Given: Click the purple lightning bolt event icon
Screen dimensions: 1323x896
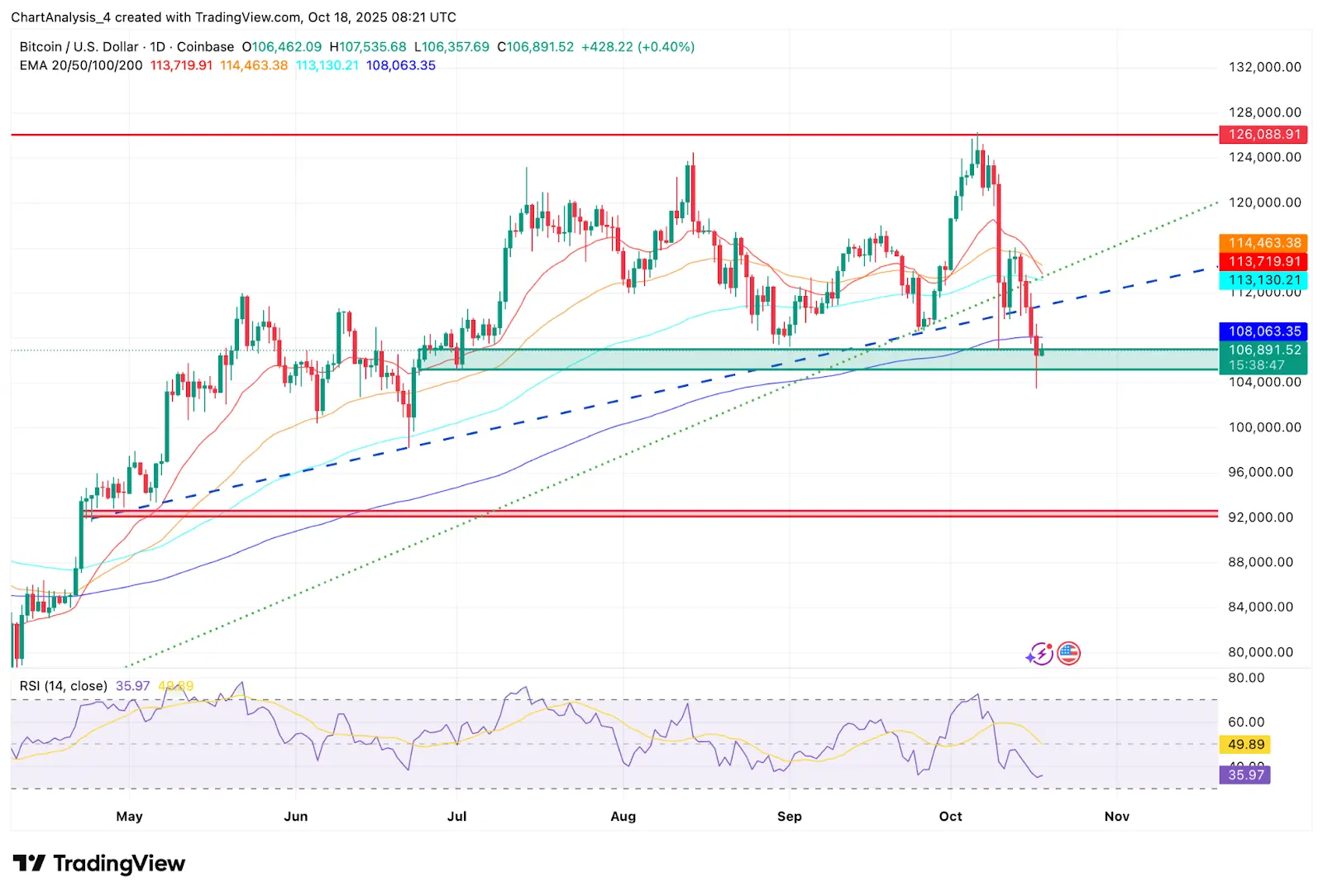Looking at the screenshot, I should tap(1039, 654).
